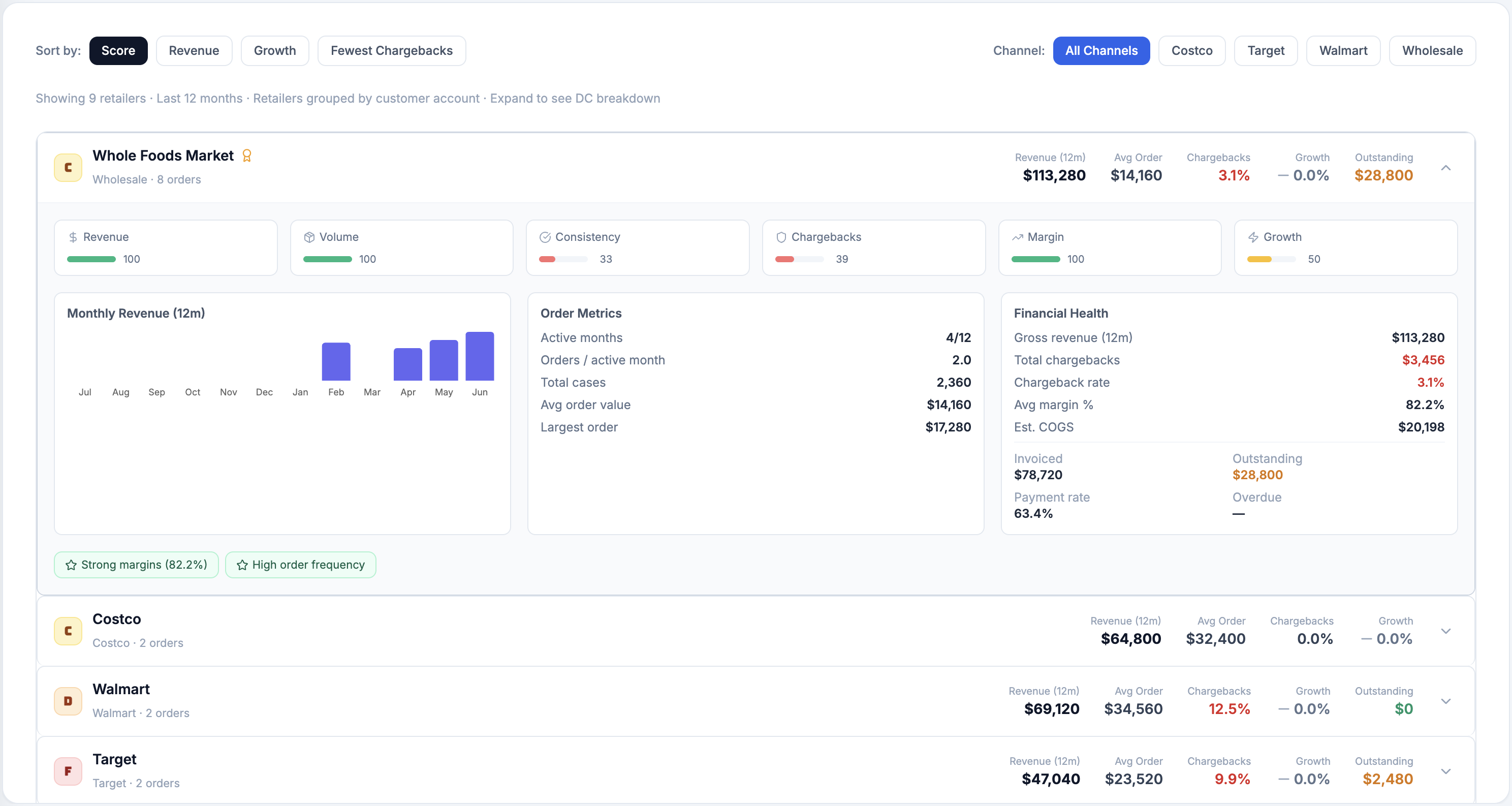Click the star icon in High order frequency tag

coord(242,565)
